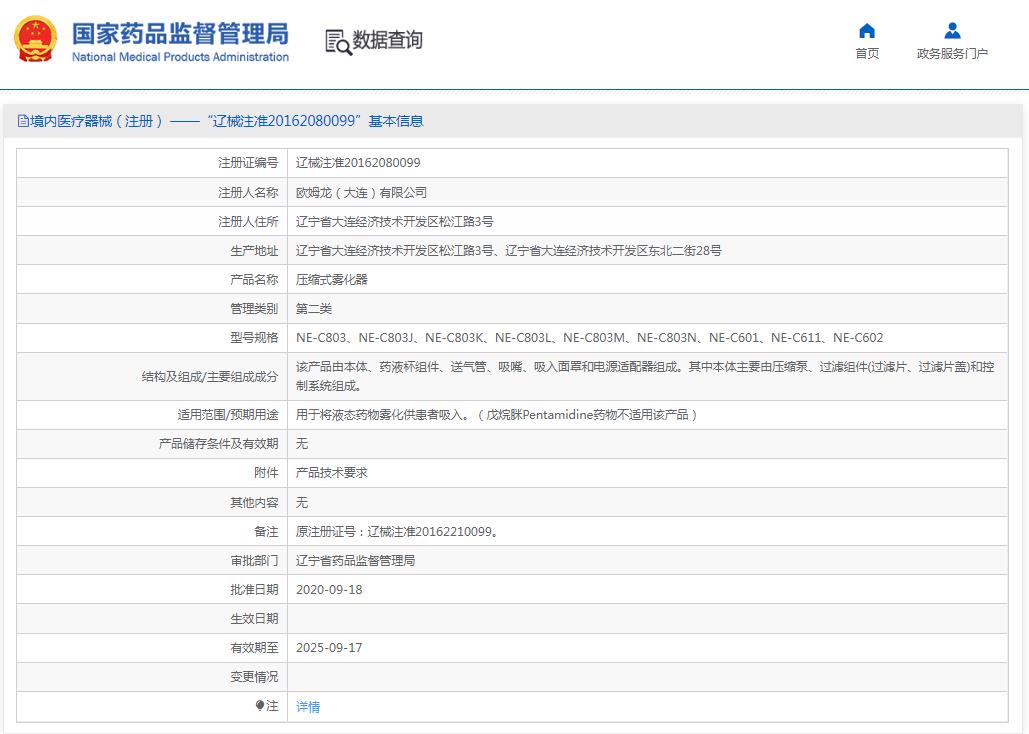Select the blue house icon above 首页

(x=866, y=30)
